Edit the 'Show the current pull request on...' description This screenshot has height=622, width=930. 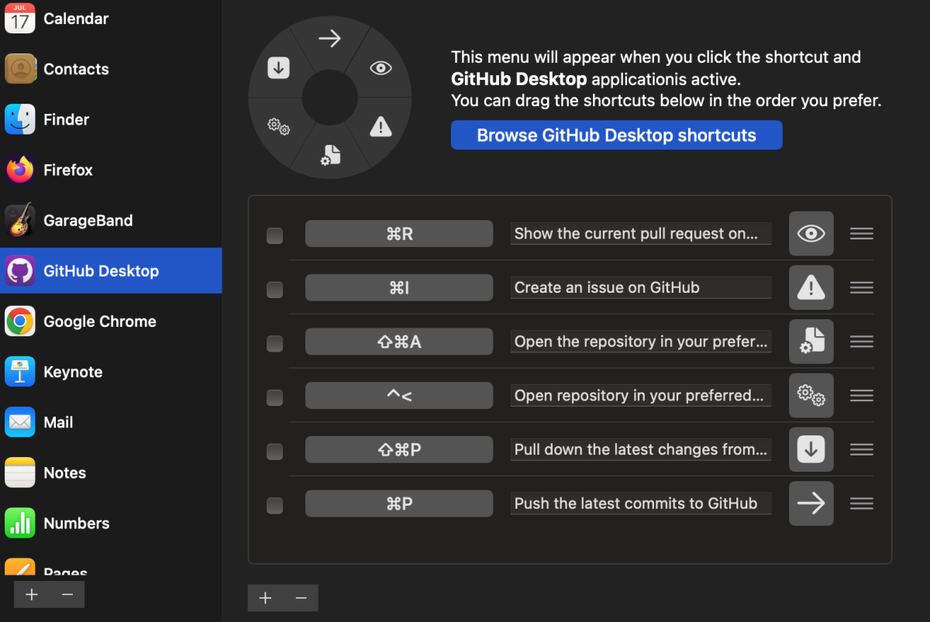(641, 234)
